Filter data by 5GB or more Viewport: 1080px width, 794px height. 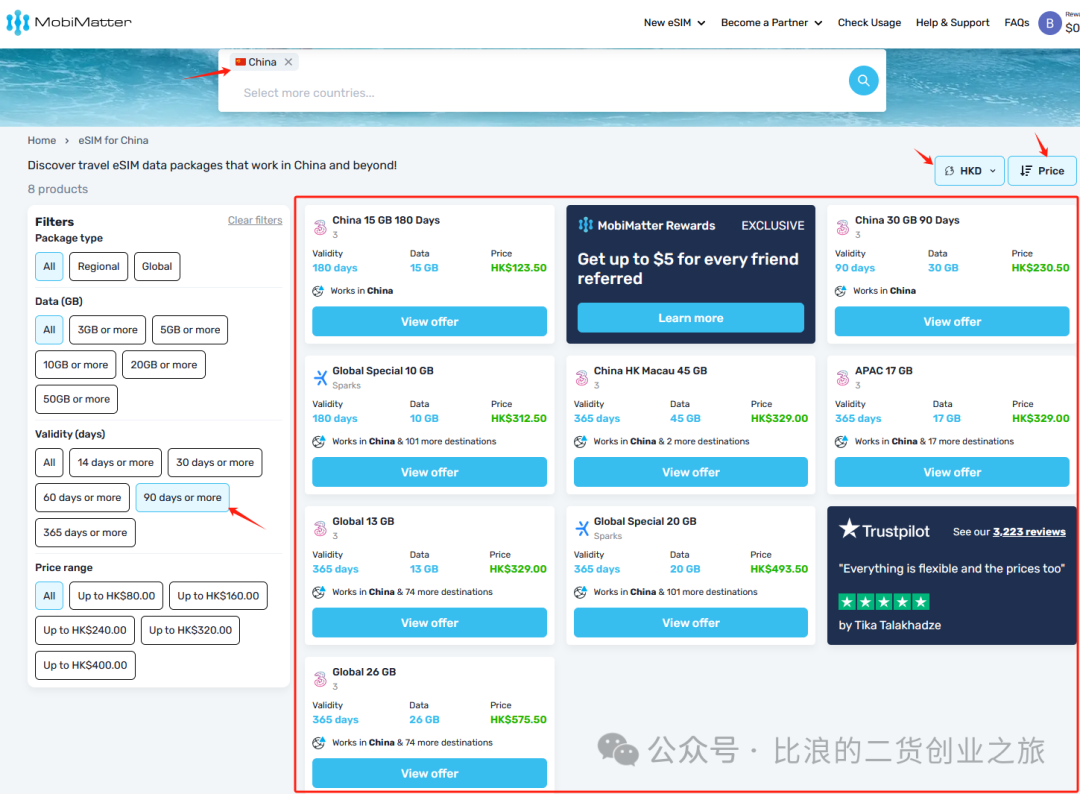[x=190, y=330]
